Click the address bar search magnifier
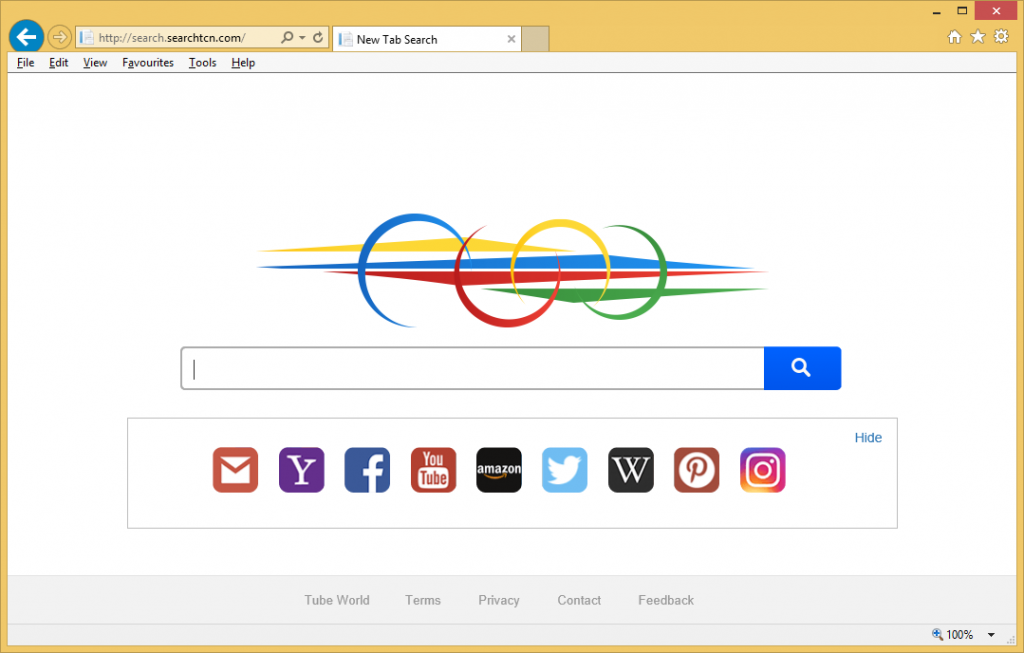The image size is (1024, 653). coord(287,37)
